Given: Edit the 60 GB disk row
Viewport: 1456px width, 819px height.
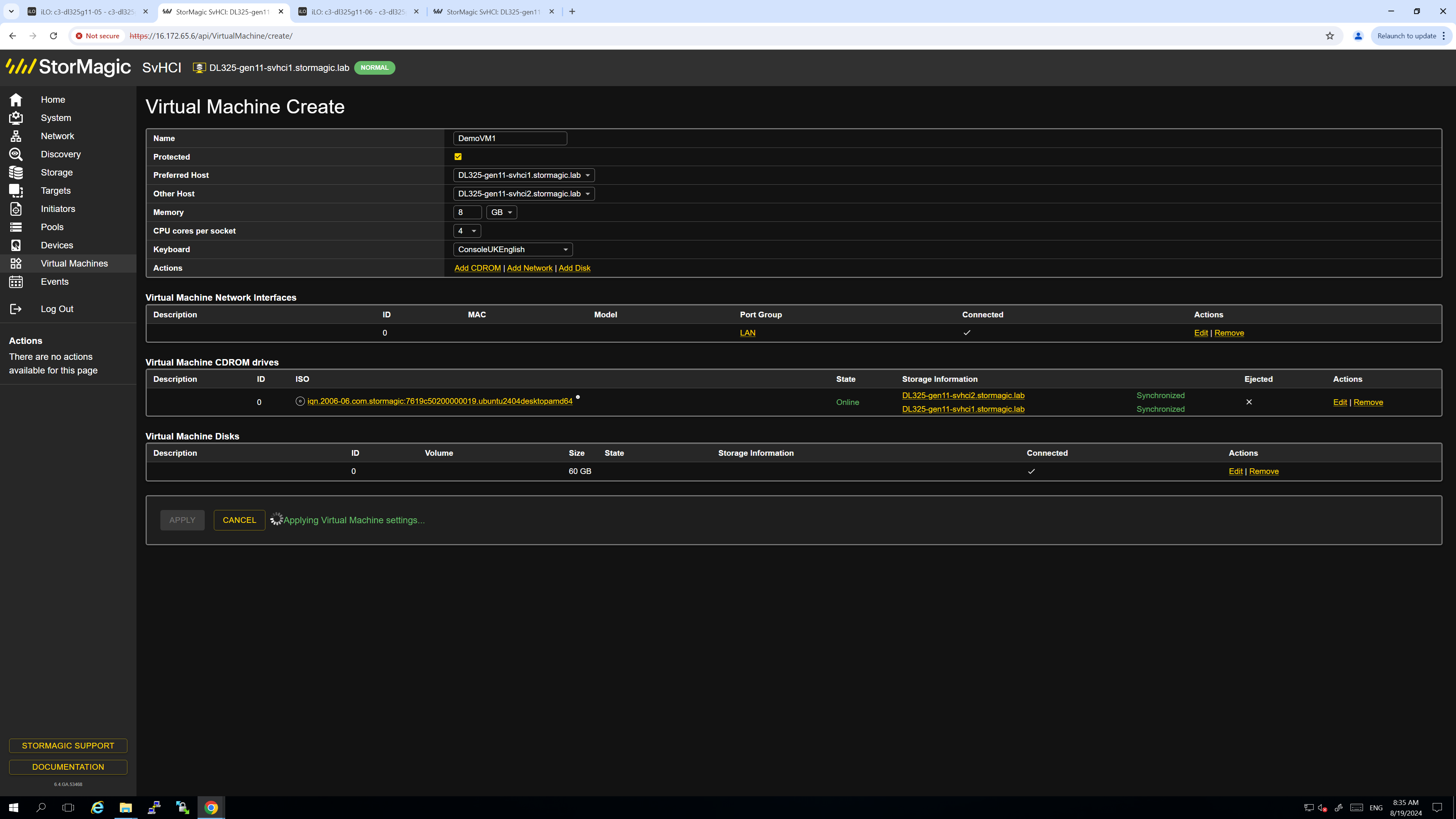Looking at the screenshot, I should coord(1236,471).
